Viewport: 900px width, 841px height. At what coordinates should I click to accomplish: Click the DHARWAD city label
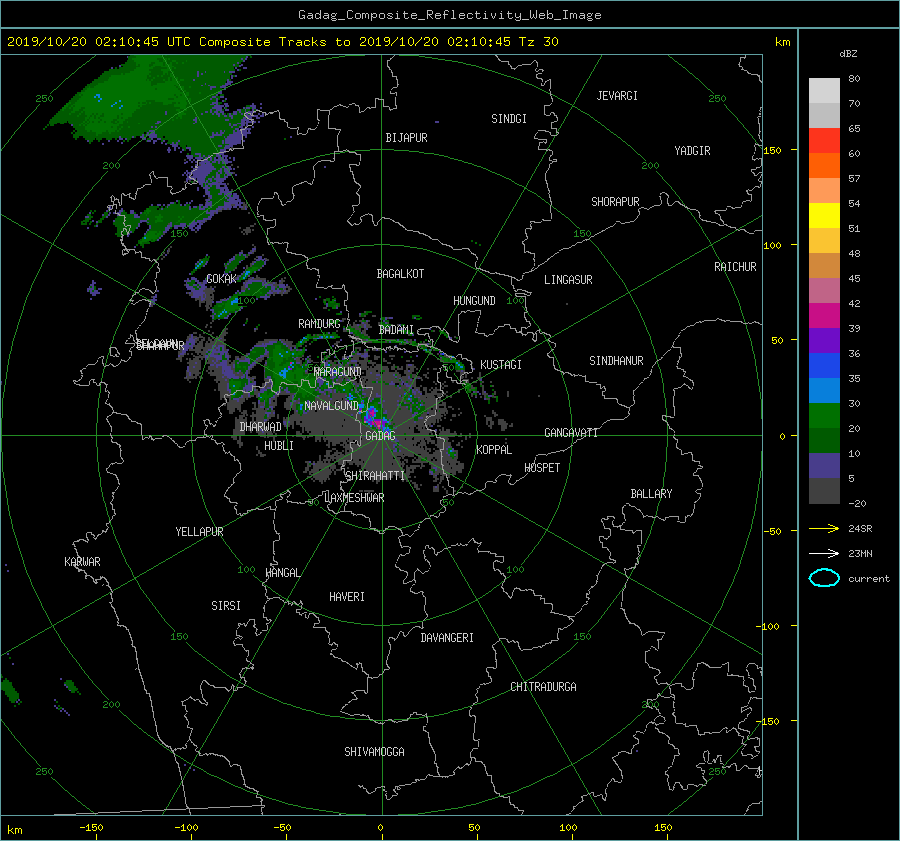click(x=261, y=427)
